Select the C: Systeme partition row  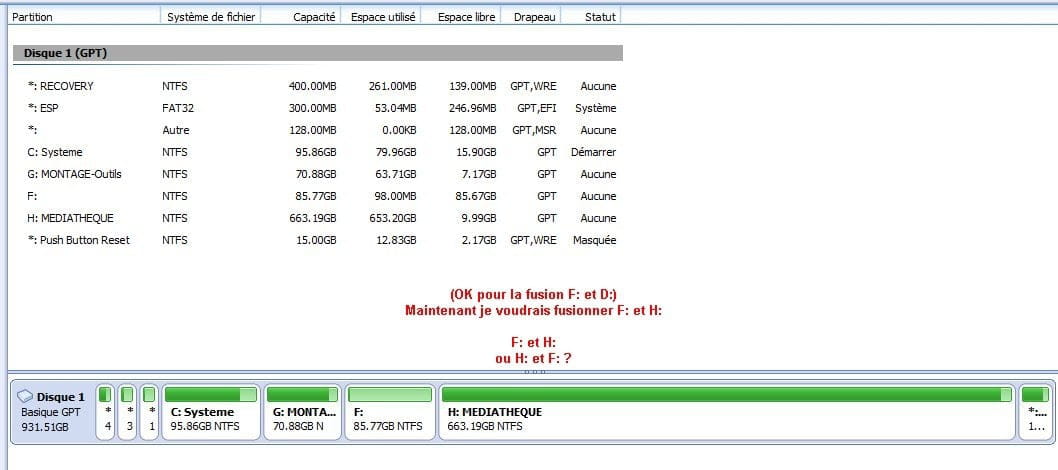pos(318,152)
